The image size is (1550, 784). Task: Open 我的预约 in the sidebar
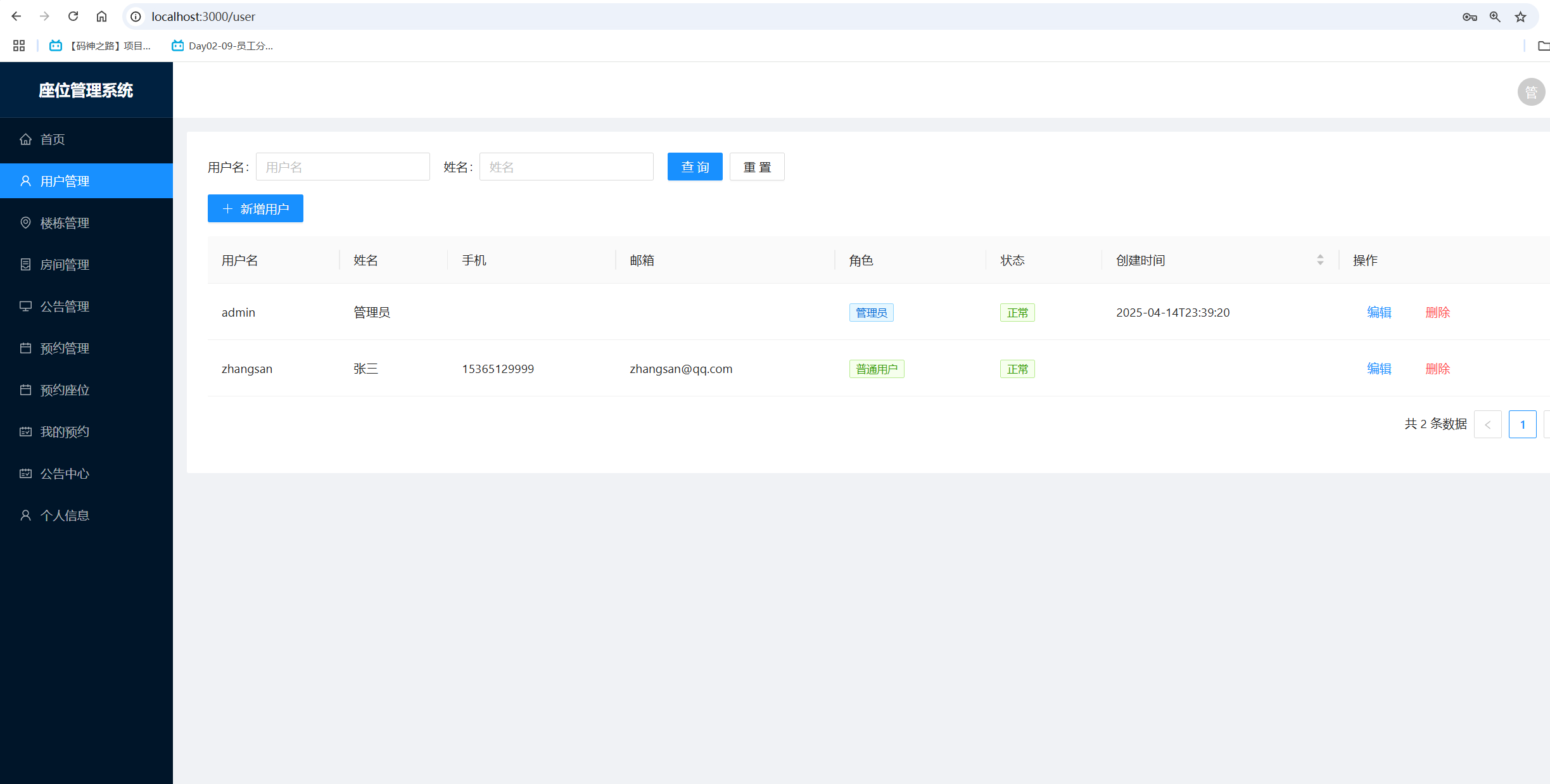(65, 432)
